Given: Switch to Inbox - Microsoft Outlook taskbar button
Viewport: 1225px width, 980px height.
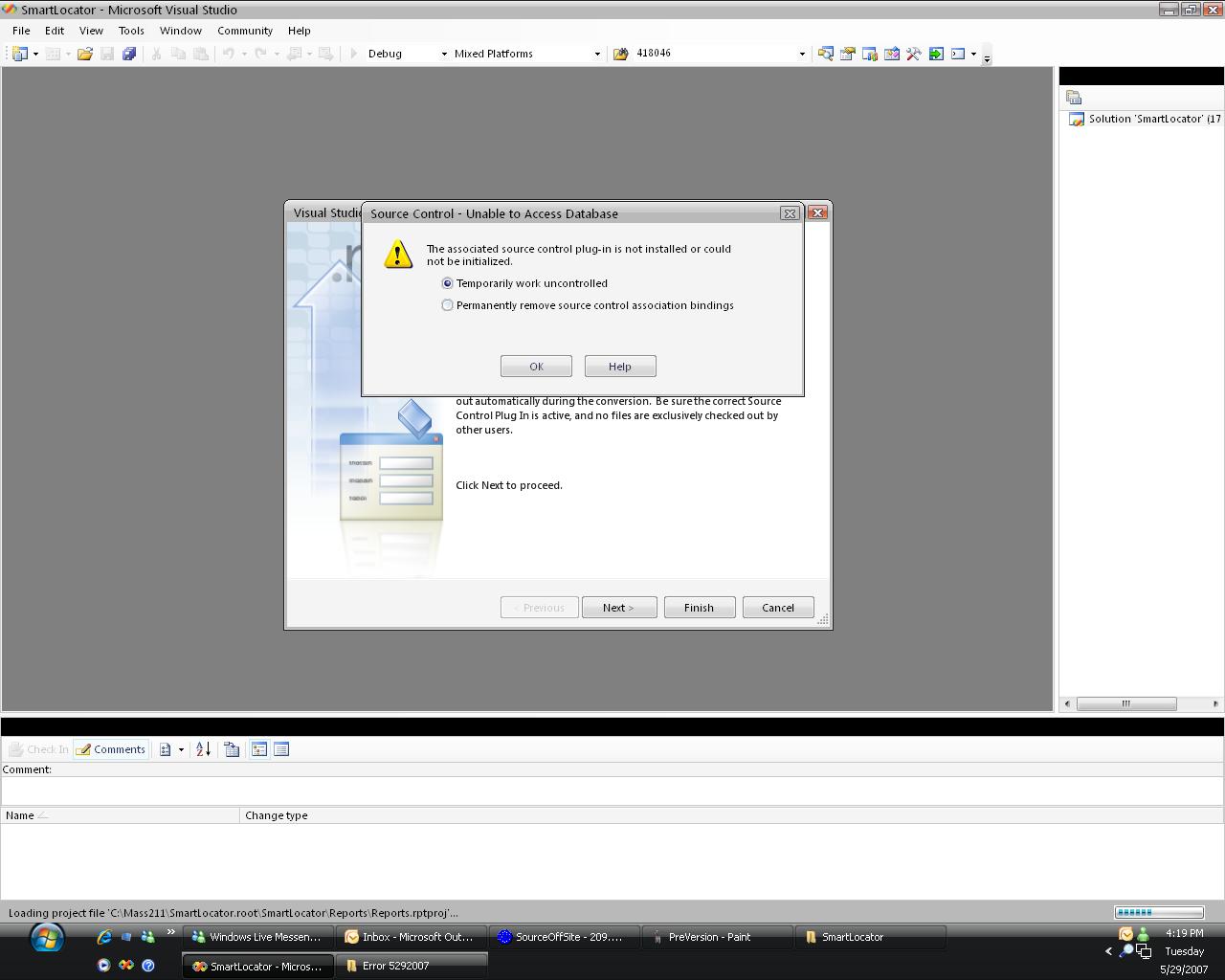Looking at the screenshot, I should (412, 937).
